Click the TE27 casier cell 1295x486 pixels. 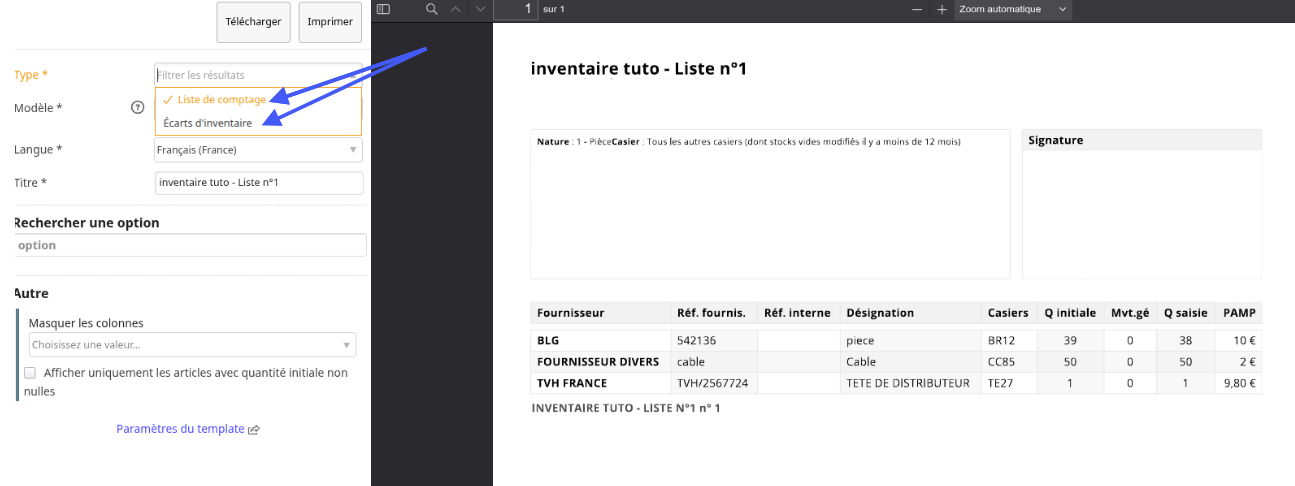pos(1008,383)
